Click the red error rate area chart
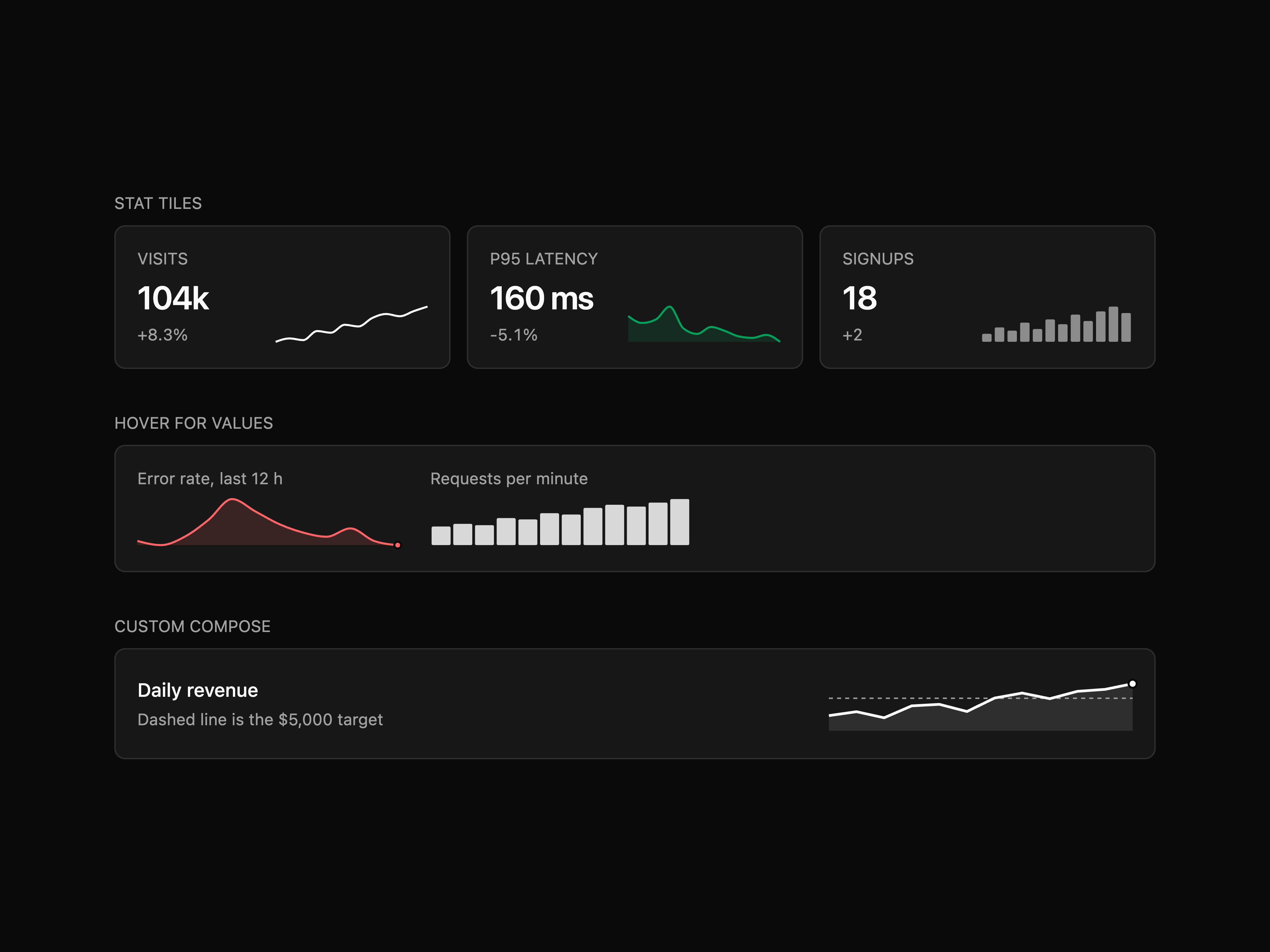The height and width of the screenshot is (952, 1270). coord(269,522)
